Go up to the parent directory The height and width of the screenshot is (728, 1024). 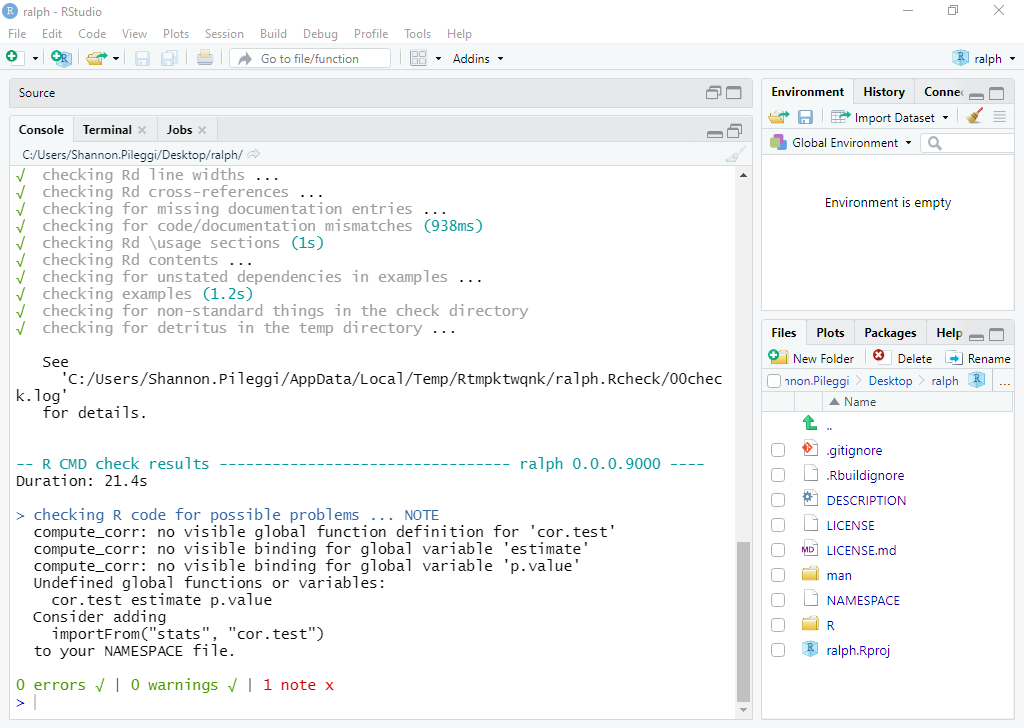(x=810, y=423)
